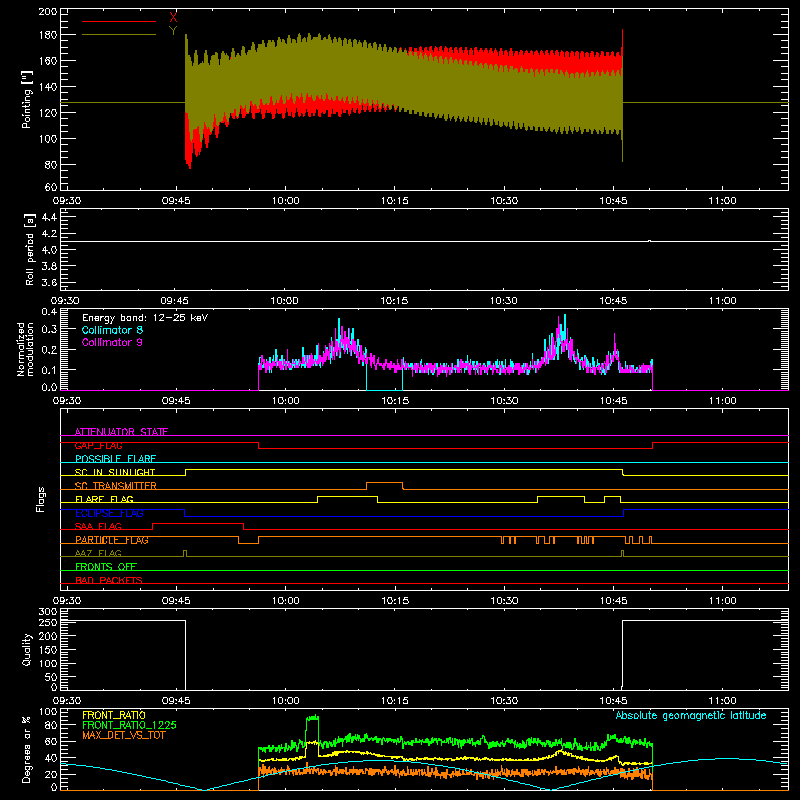800x800 pixels.
Task: Click the "Normalized modulation" axis title
Action: tap(26, 349)
